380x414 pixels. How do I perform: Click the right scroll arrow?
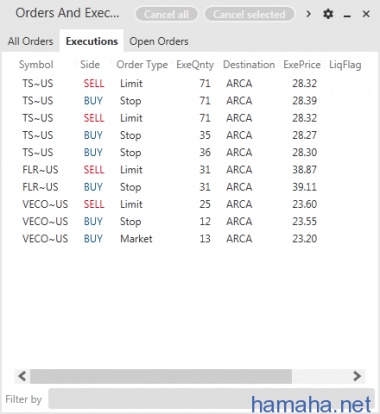pos(357,376)
